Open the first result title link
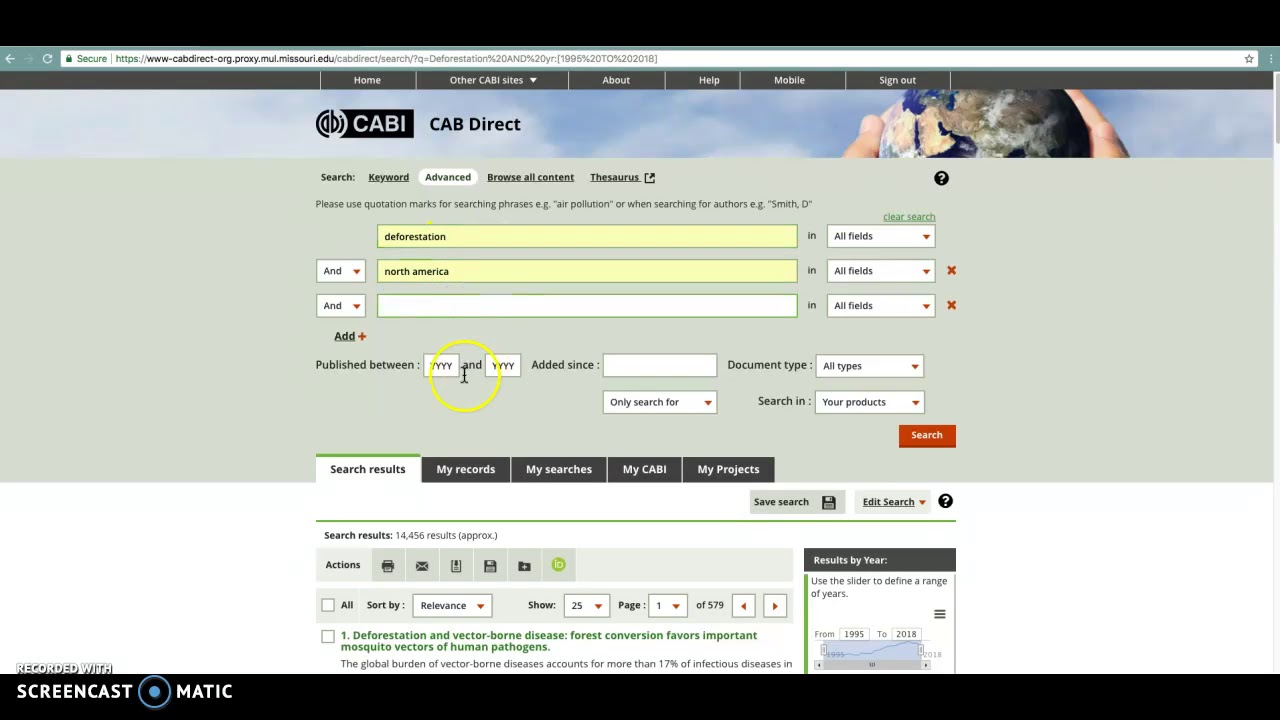 click(548, 641)
